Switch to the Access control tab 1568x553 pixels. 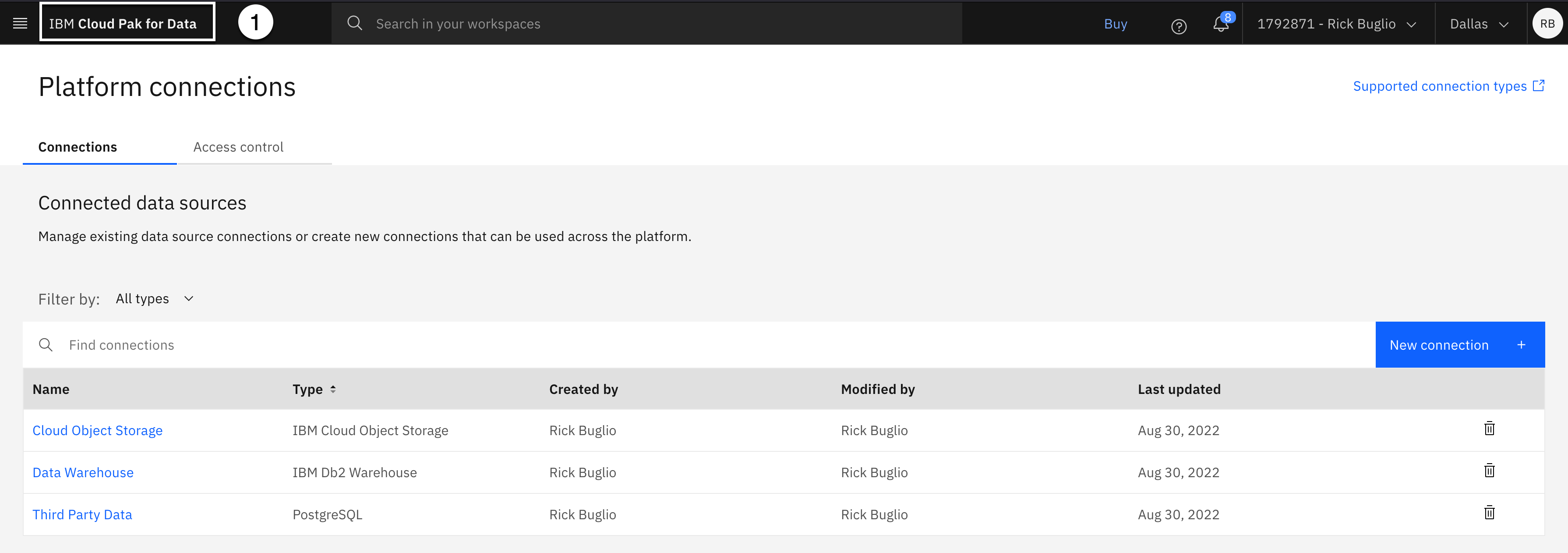(x=238, y=147)
